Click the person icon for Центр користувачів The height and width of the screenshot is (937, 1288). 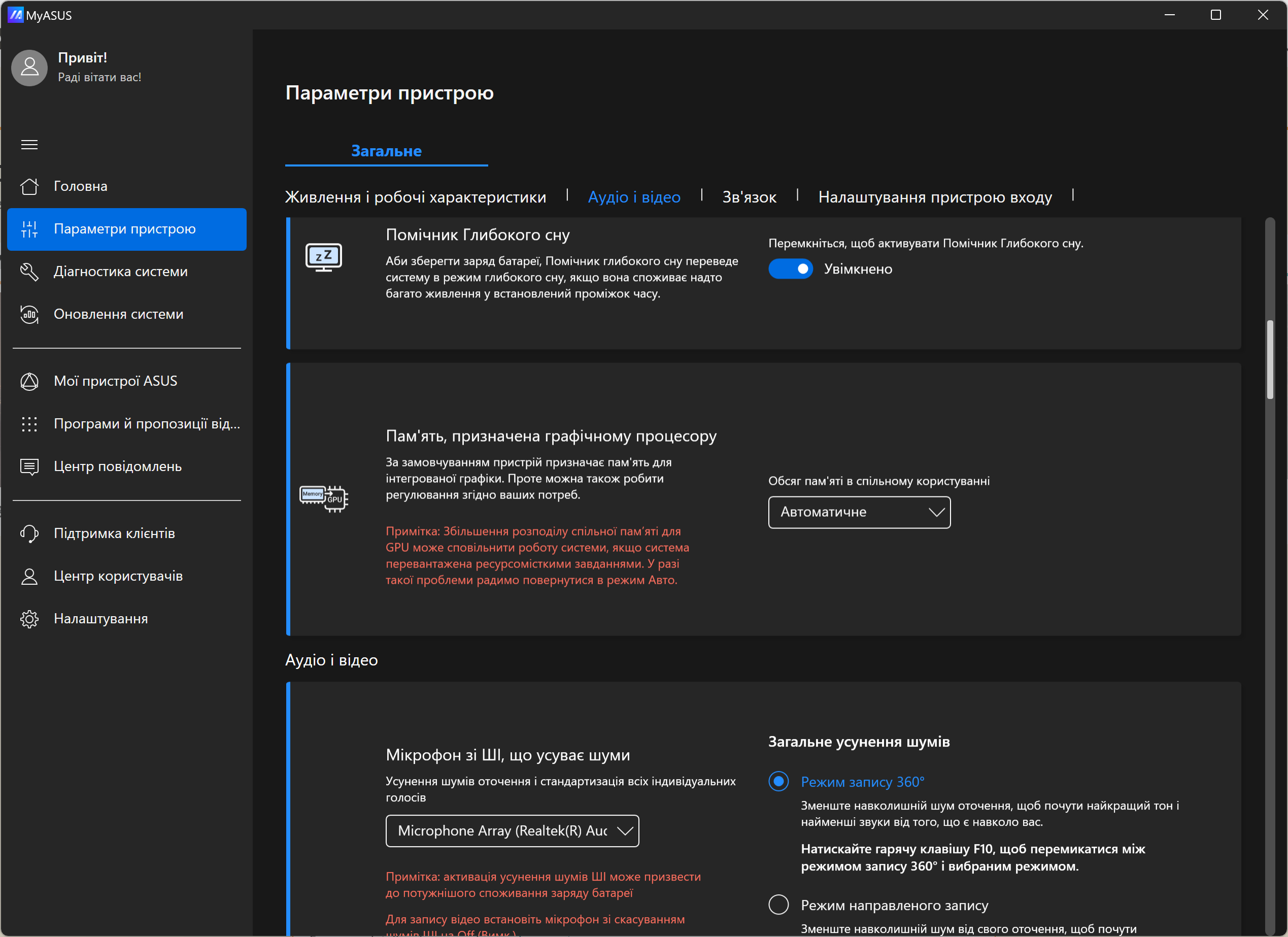pyautogui.click(x=29, y=576)
